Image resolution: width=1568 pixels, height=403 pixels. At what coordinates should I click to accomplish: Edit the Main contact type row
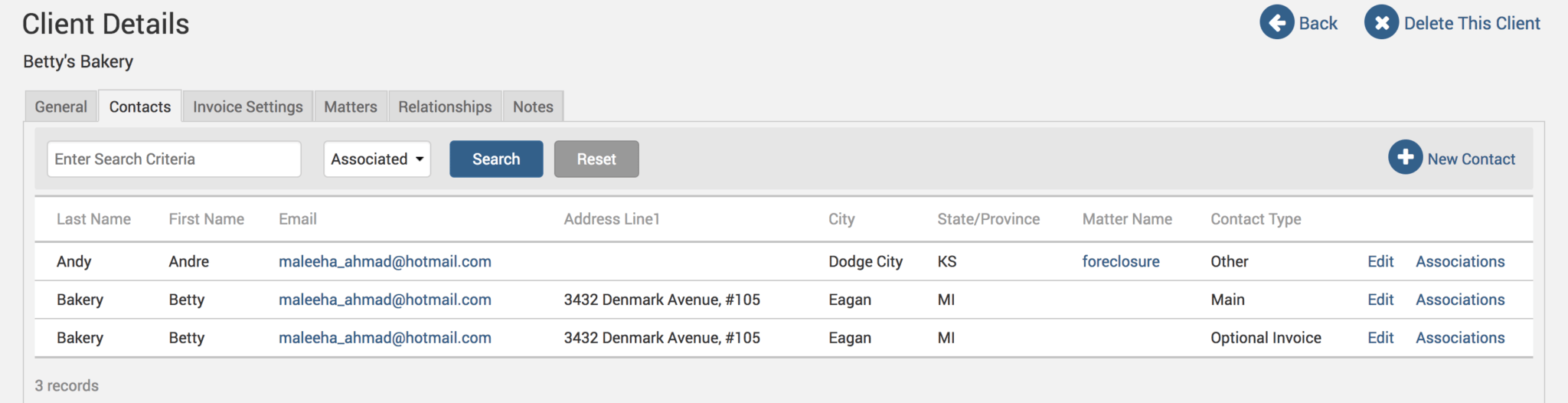[1380, 300]
